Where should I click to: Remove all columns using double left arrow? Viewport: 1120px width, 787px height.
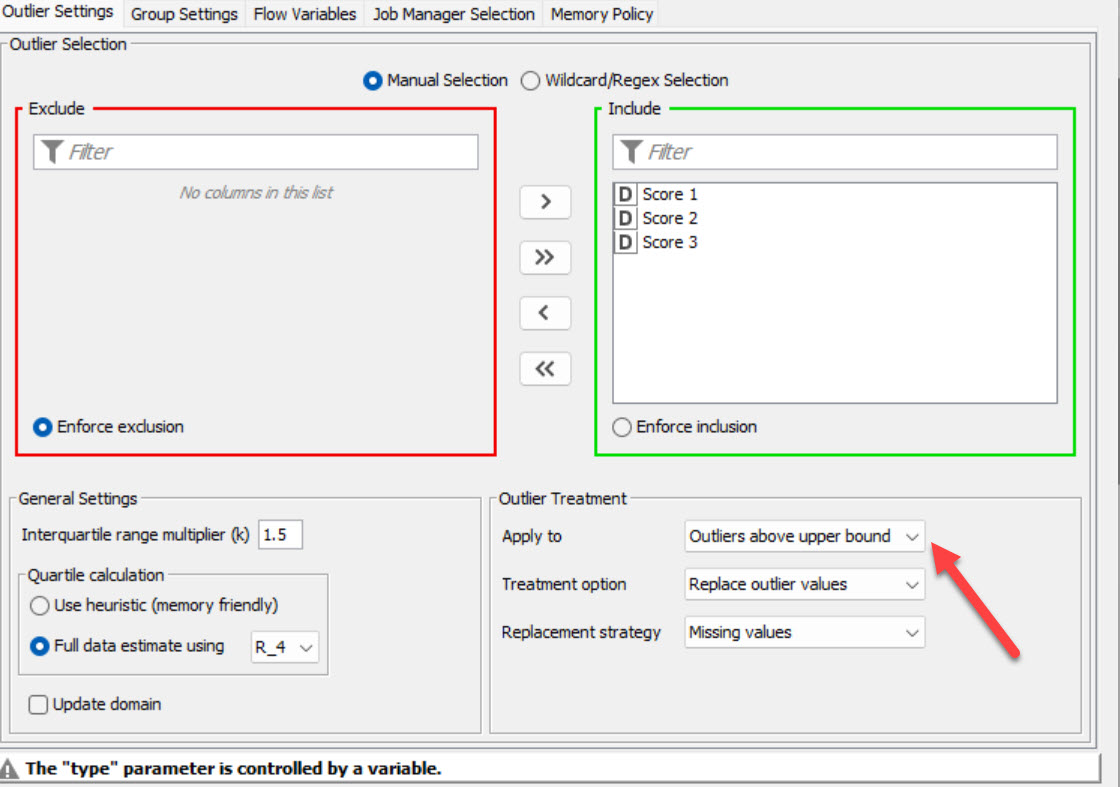point(545,369)
